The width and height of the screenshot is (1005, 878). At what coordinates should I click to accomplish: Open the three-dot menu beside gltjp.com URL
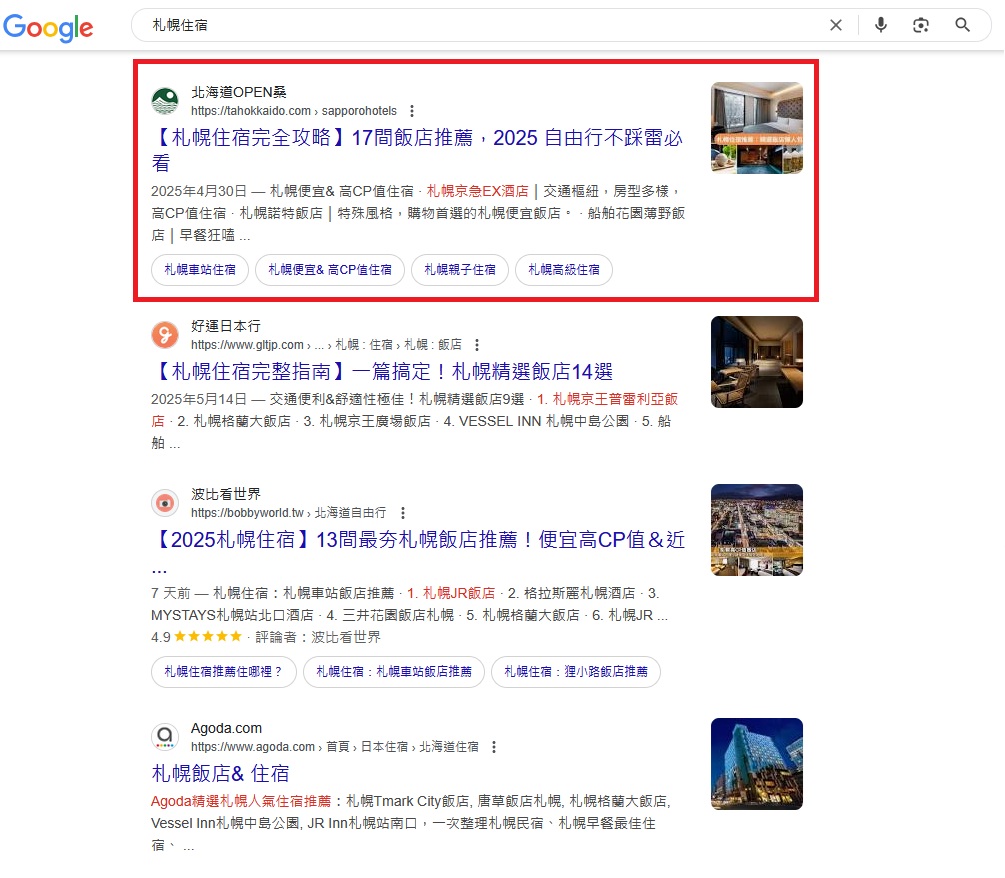477,345
